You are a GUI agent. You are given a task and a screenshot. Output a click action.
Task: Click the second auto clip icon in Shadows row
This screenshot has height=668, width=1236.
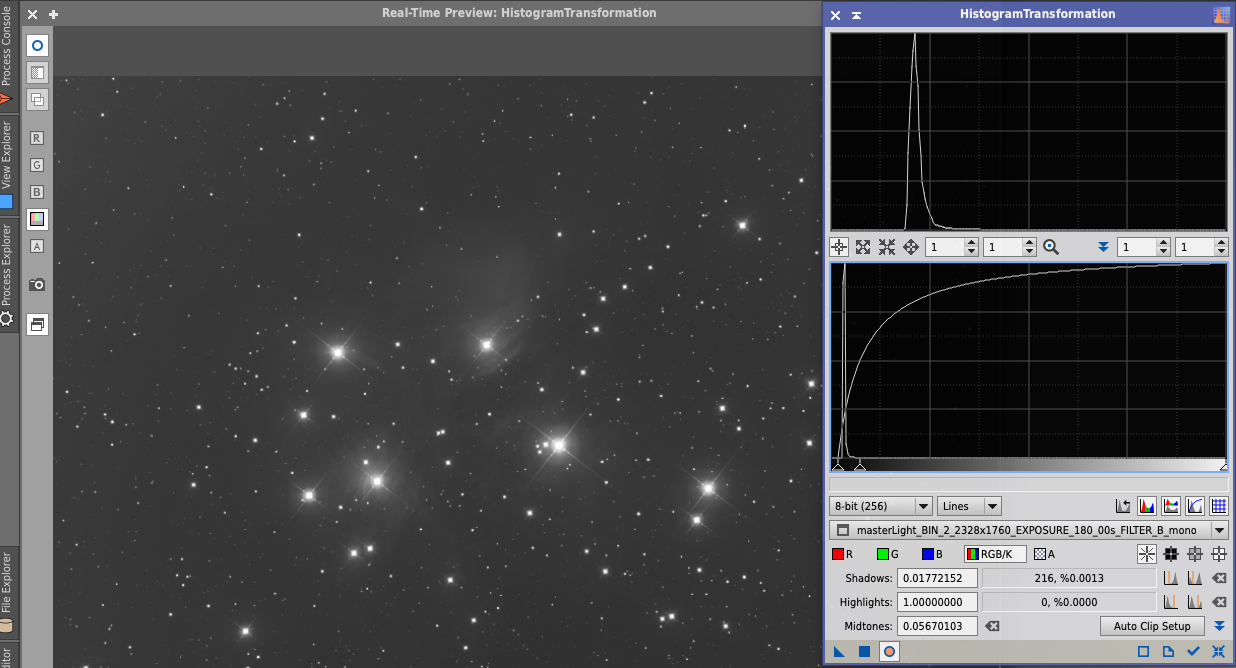1195,578
